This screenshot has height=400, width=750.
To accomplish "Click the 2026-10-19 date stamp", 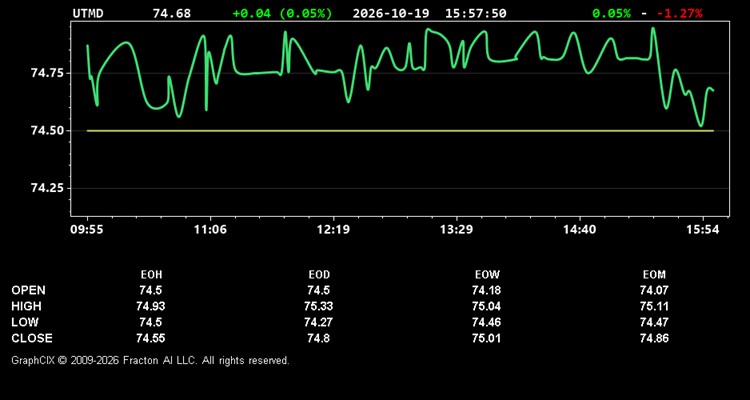I will (x=392, y=13).
